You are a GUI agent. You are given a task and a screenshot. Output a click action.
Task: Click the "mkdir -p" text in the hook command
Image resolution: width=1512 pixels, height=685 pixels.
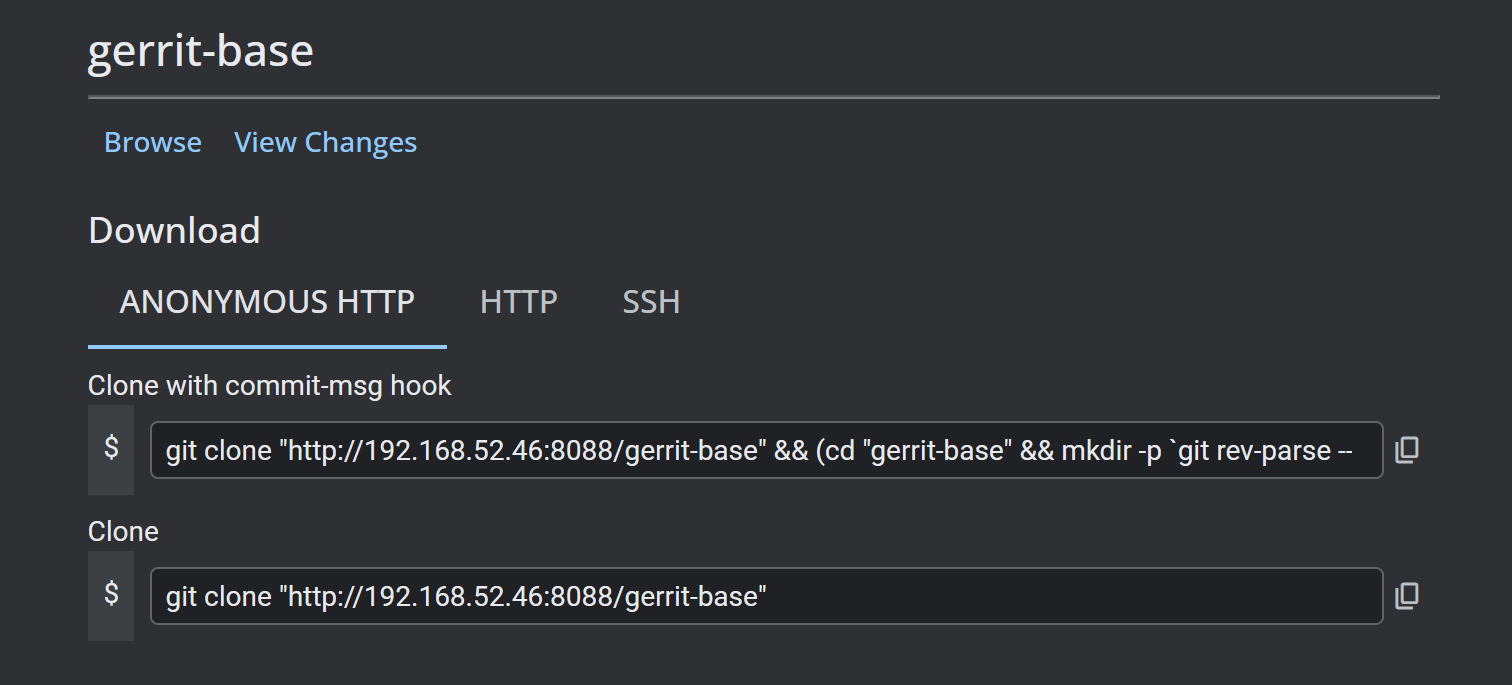(x=1112, y=450)
